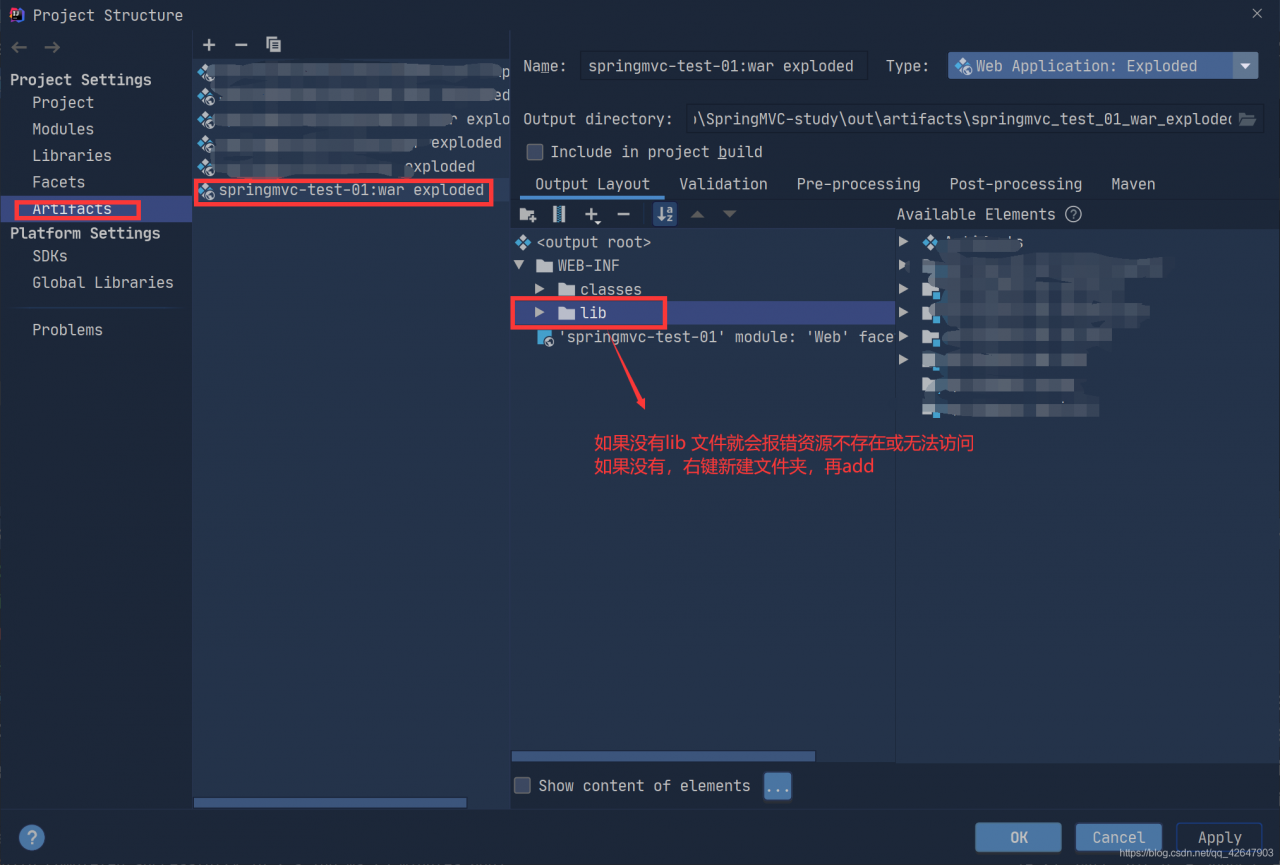Toggle sort elements by names and types
1280x865 pixels.
coord(665,214)
